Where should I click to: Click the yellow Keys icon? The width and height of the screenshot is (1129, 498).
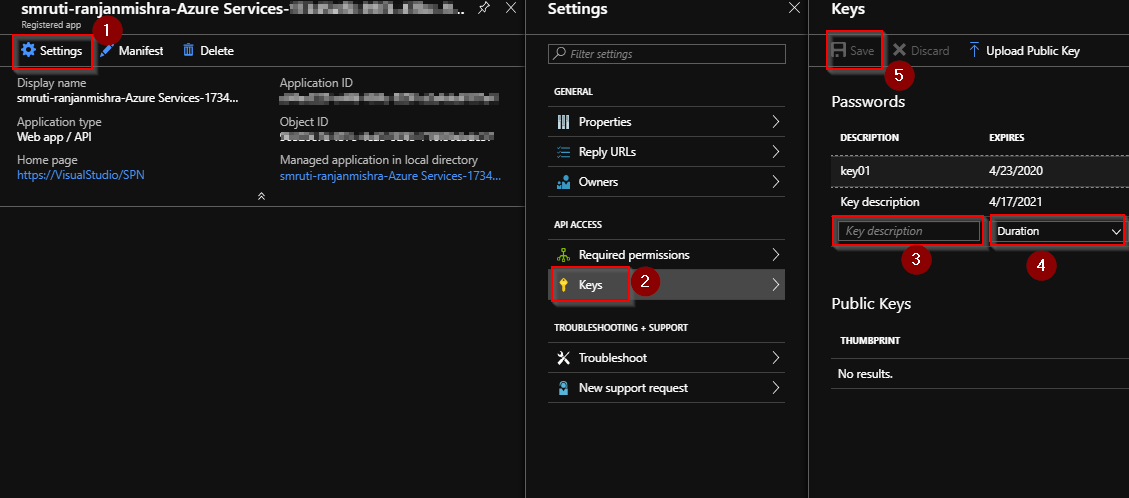pos(564,285)
